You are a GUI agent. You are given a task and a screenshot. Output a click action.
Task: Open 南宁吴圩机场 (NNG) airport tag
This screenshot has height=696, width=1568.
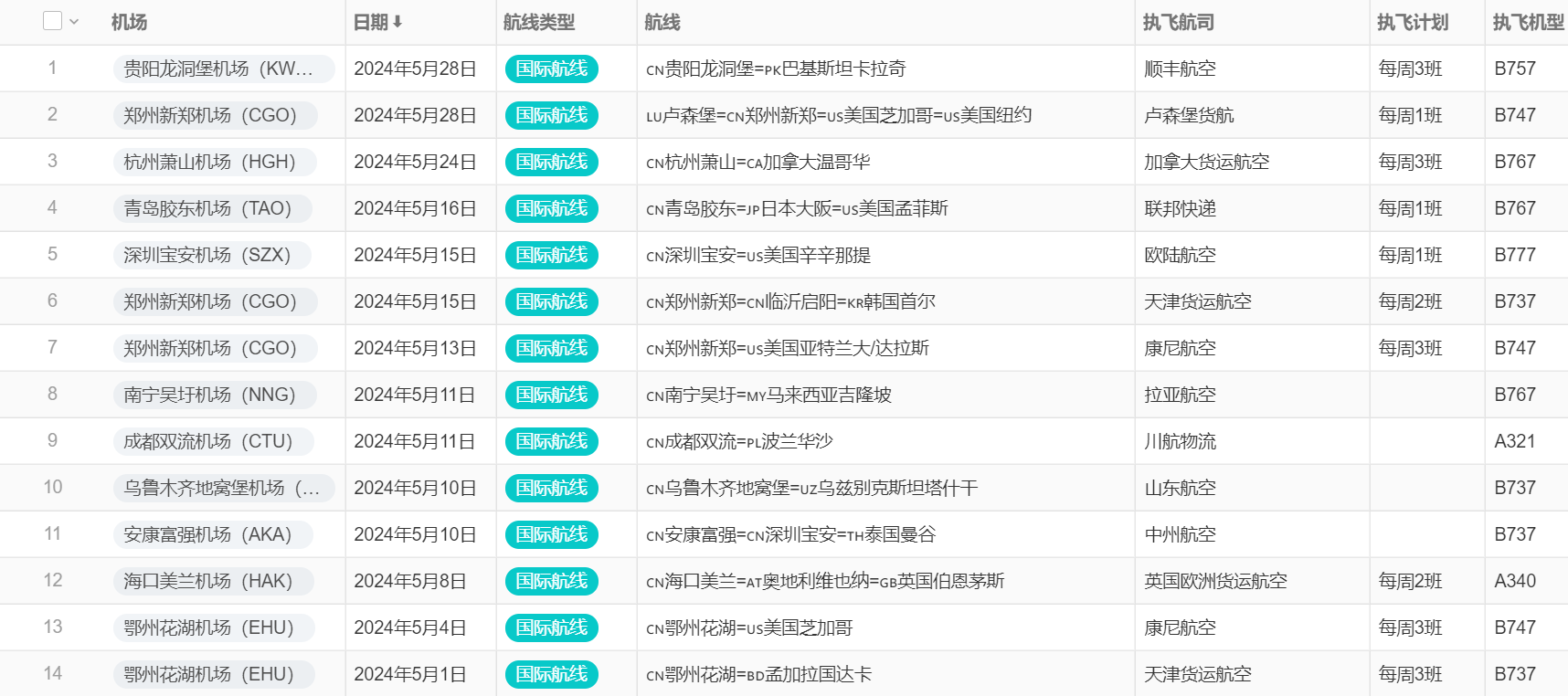215,395
